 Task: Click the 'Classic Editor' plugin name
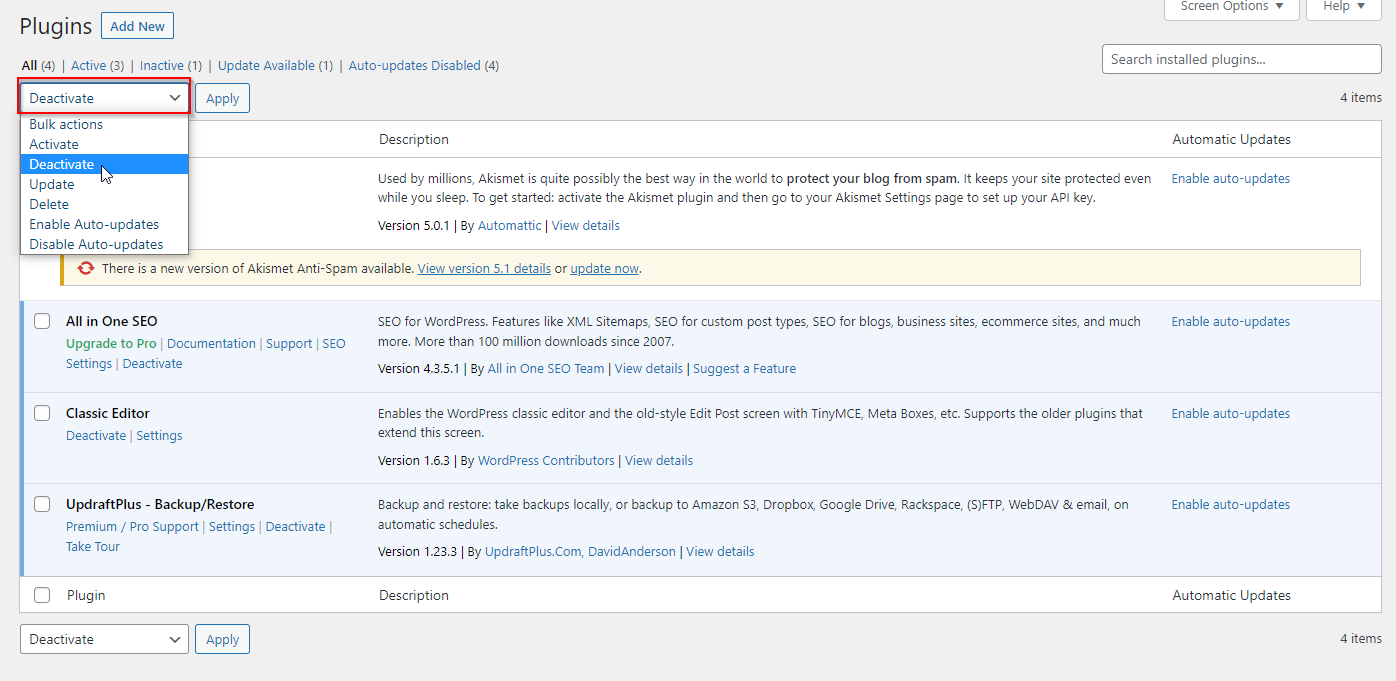(x=108, y=414)
